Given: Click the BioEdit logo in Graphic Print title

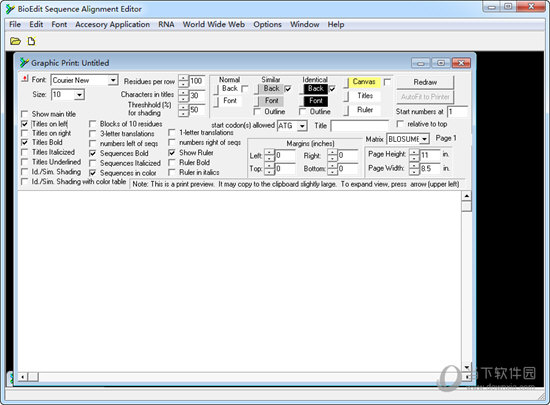Looking at the screenshot, I should (24, 63).
